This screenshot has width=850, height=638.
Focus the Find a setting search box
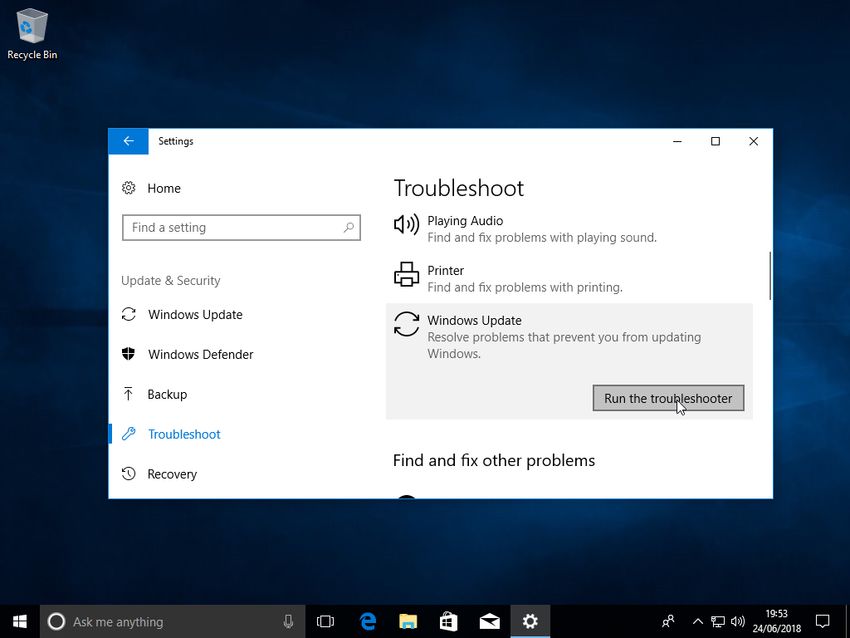coord(241,228)
